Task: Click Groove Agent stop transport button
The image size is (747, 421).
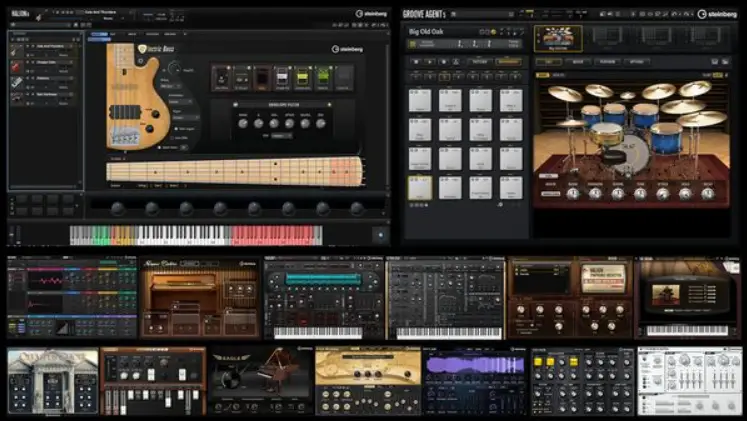Action: click(x=415, y=62)
